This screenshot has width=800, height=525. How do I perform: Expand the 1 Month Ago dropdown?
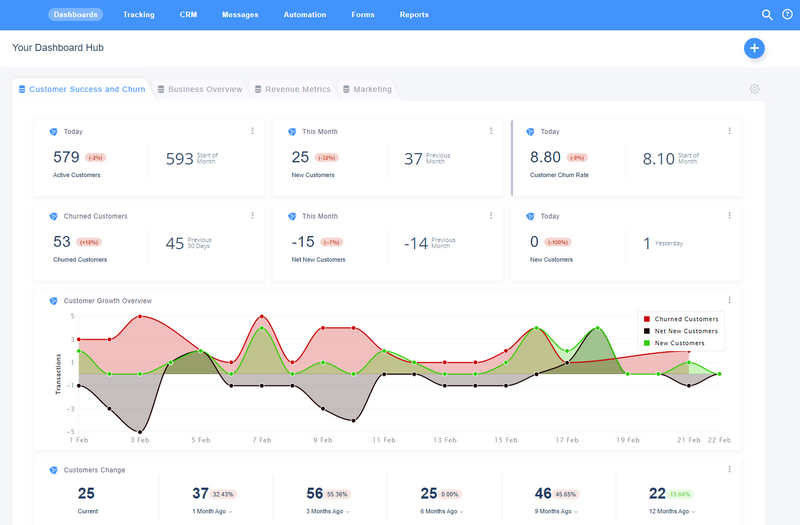pyautogui.click(x=212, y=511)
